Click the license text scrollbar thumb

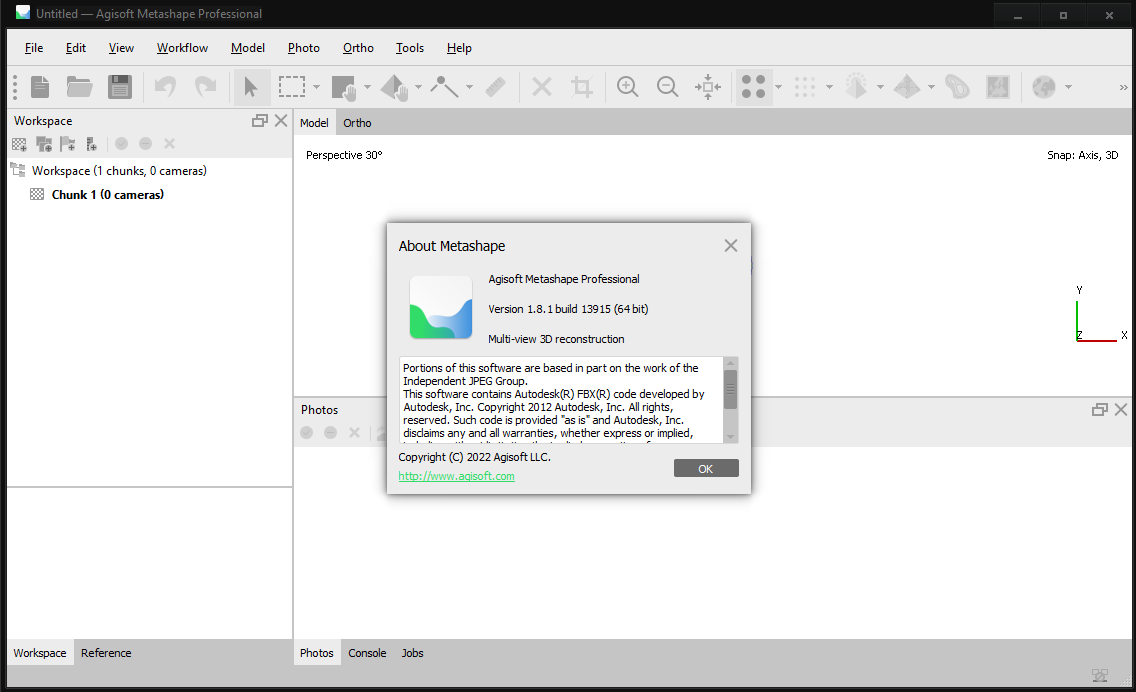[730, 390]
